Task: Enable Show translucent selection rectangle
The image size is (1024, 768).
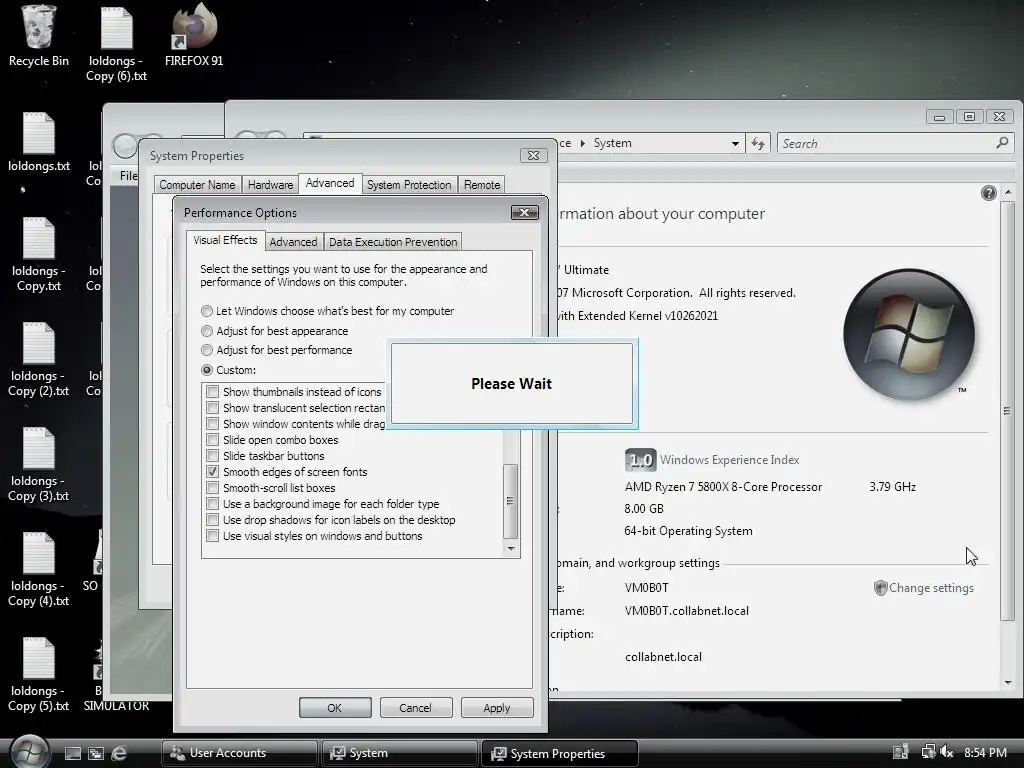Action: [x=212, y=408]
